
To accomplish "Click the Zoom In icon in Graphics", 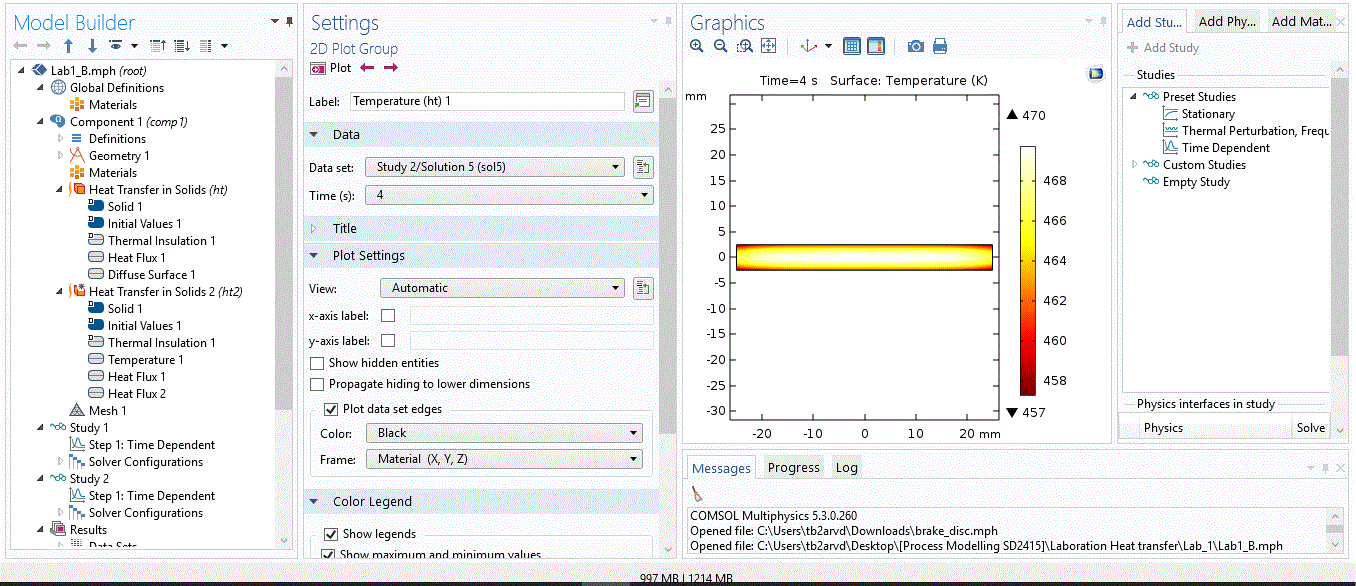I will 697,46.
